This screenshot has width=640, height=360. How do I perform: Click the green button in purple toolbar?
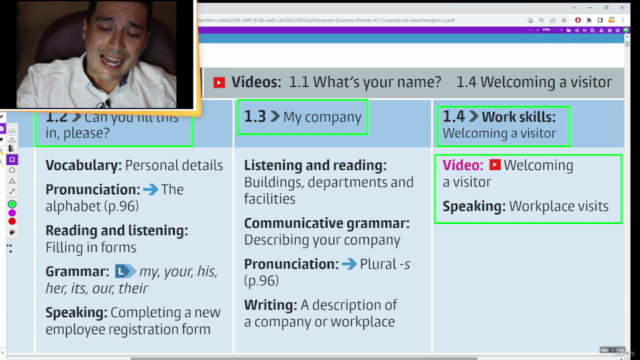coord(626,30)
